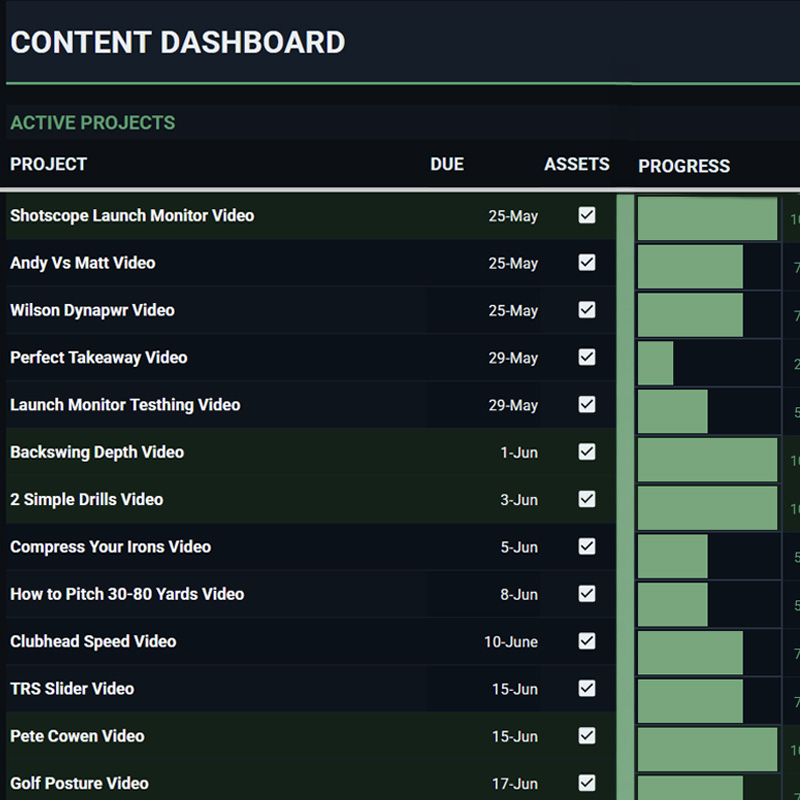
Task: Toggle Assets checkbox for Golf Posture Video
Action: [587, 783]
